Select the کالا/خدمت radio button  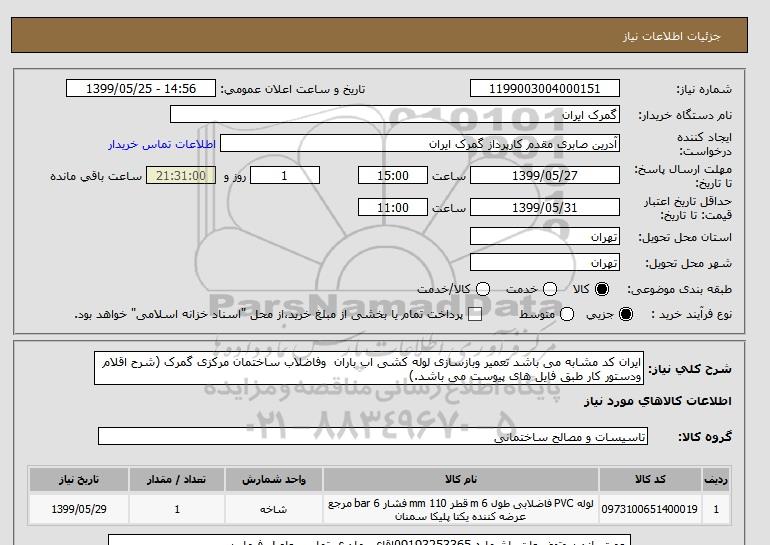483,289
